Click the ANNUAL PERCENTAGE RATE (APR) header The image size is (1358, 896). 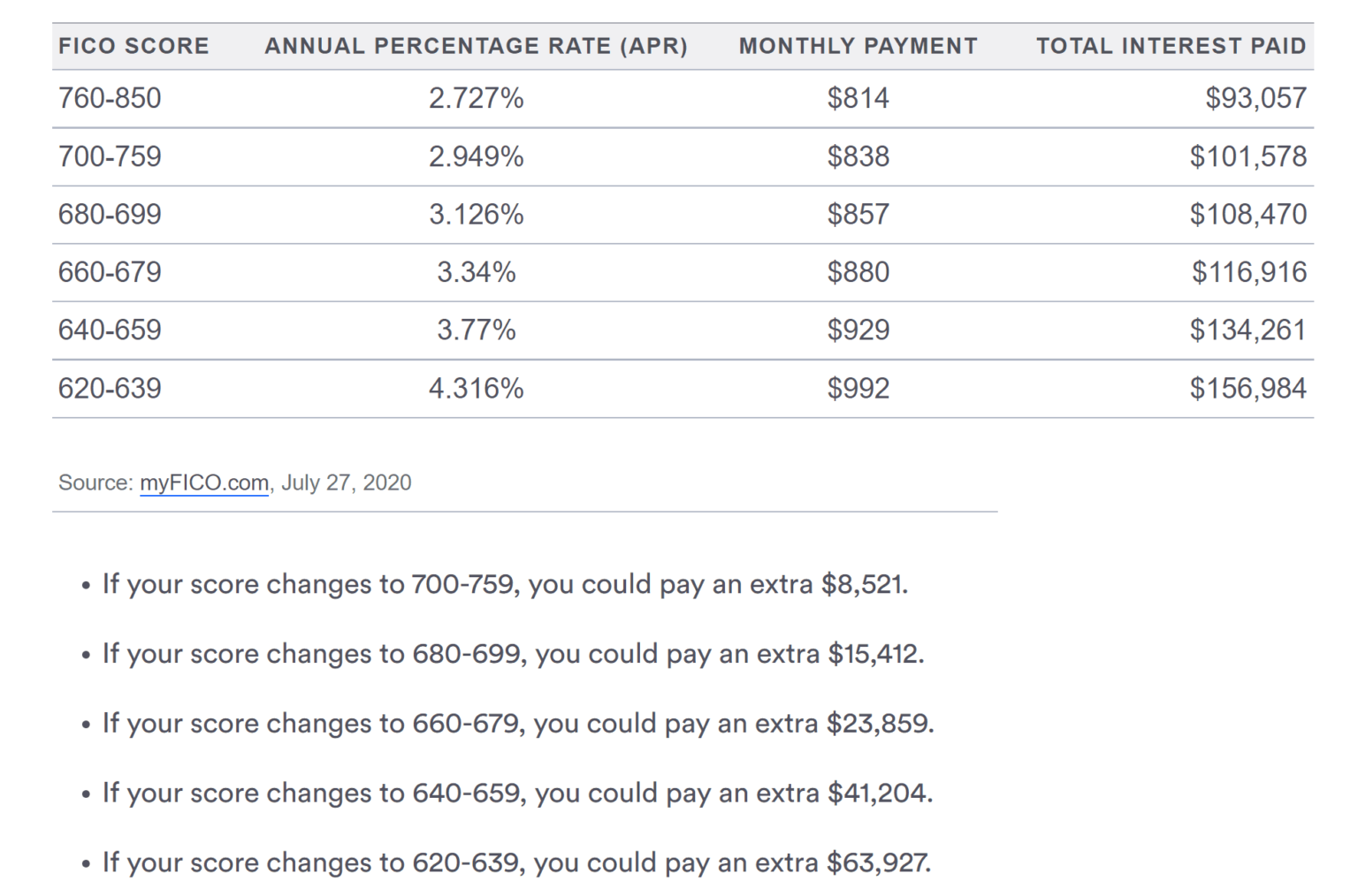tap(476, 46)
